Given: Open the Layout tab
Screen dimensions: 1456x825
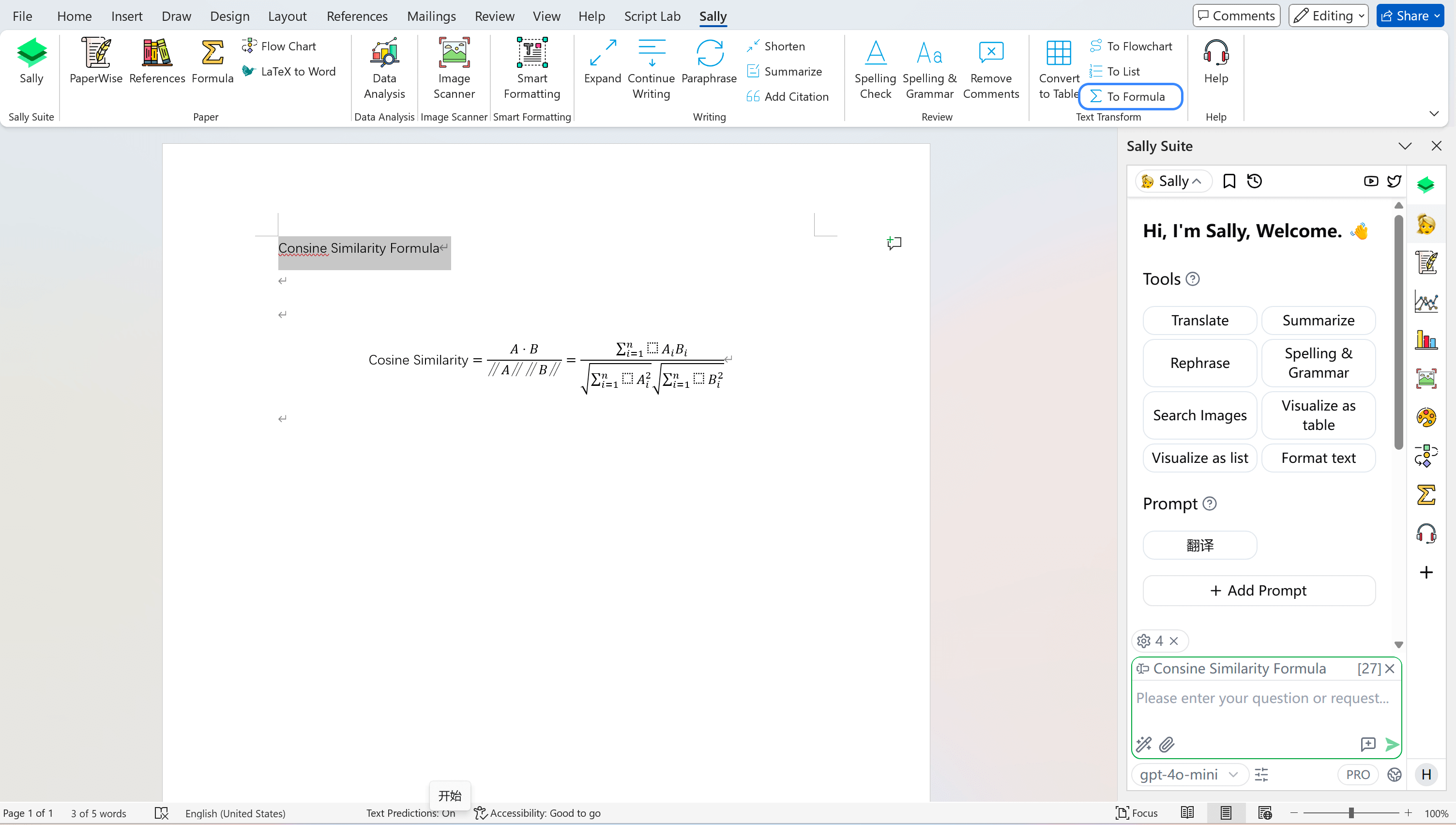Looking at the screenshot, I should pos(287,16).
